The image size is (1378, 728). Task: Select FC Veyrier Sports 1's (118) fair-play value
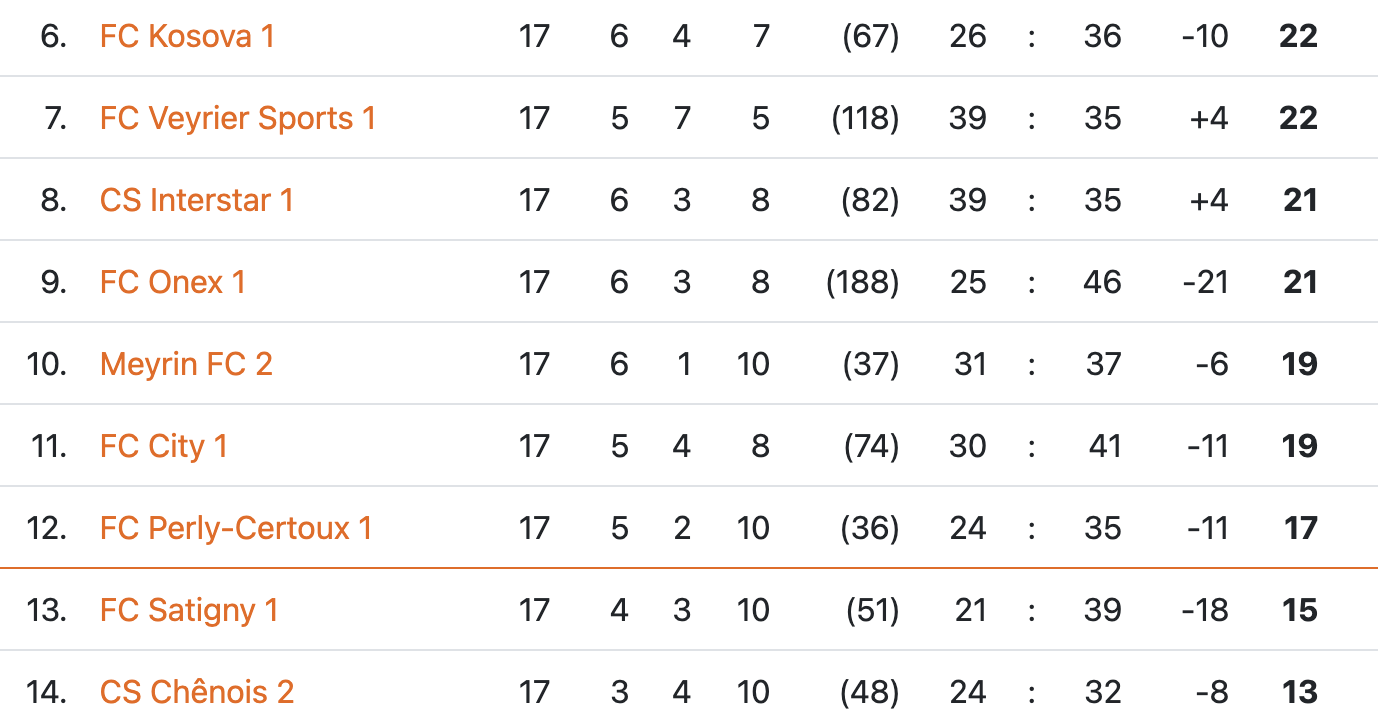tap(865, 119)
